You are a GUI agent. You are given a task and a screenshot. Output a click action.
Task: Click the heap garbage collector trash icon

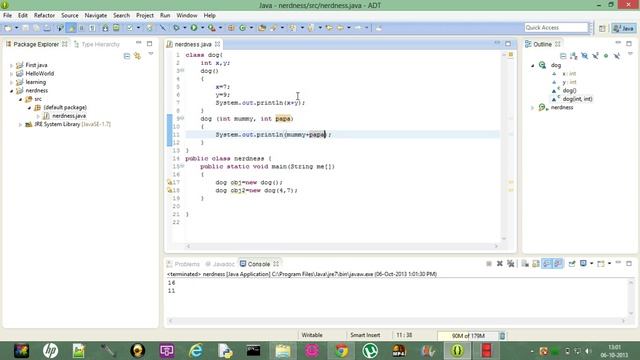pos(502,336)
